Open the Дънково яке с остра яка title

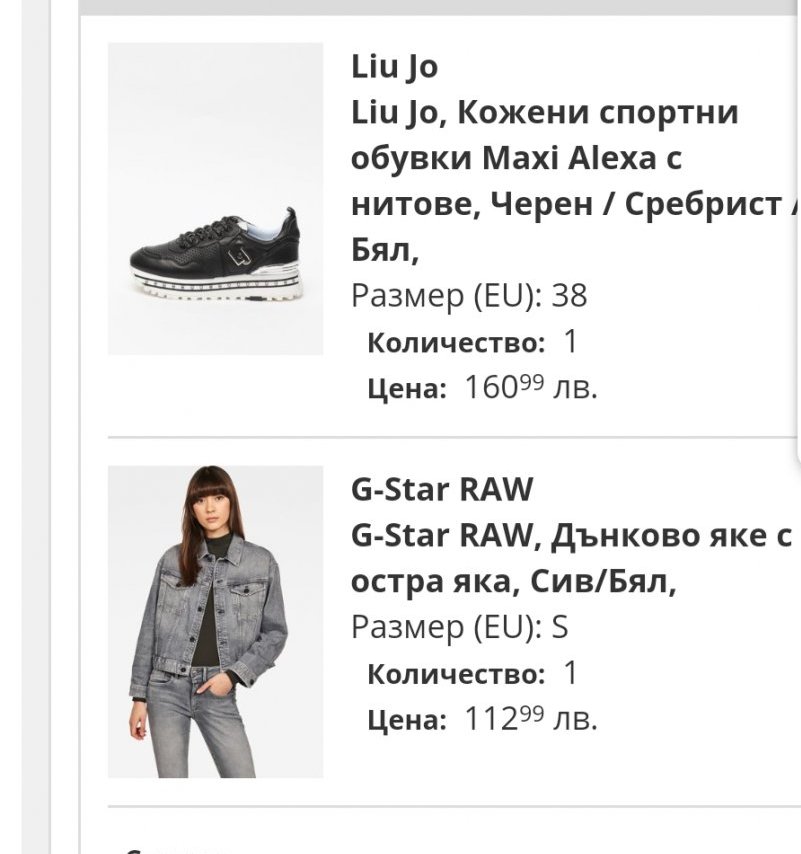click(571, 558)
